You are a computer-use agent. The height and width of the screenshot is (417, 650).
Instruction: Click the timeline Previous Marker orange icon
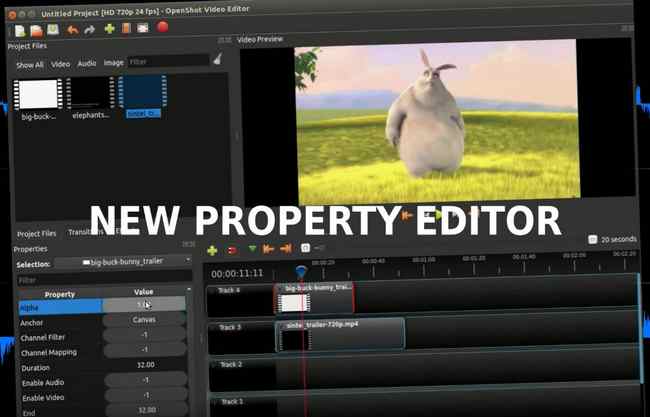pyautogui.click(x=268, y=249)
